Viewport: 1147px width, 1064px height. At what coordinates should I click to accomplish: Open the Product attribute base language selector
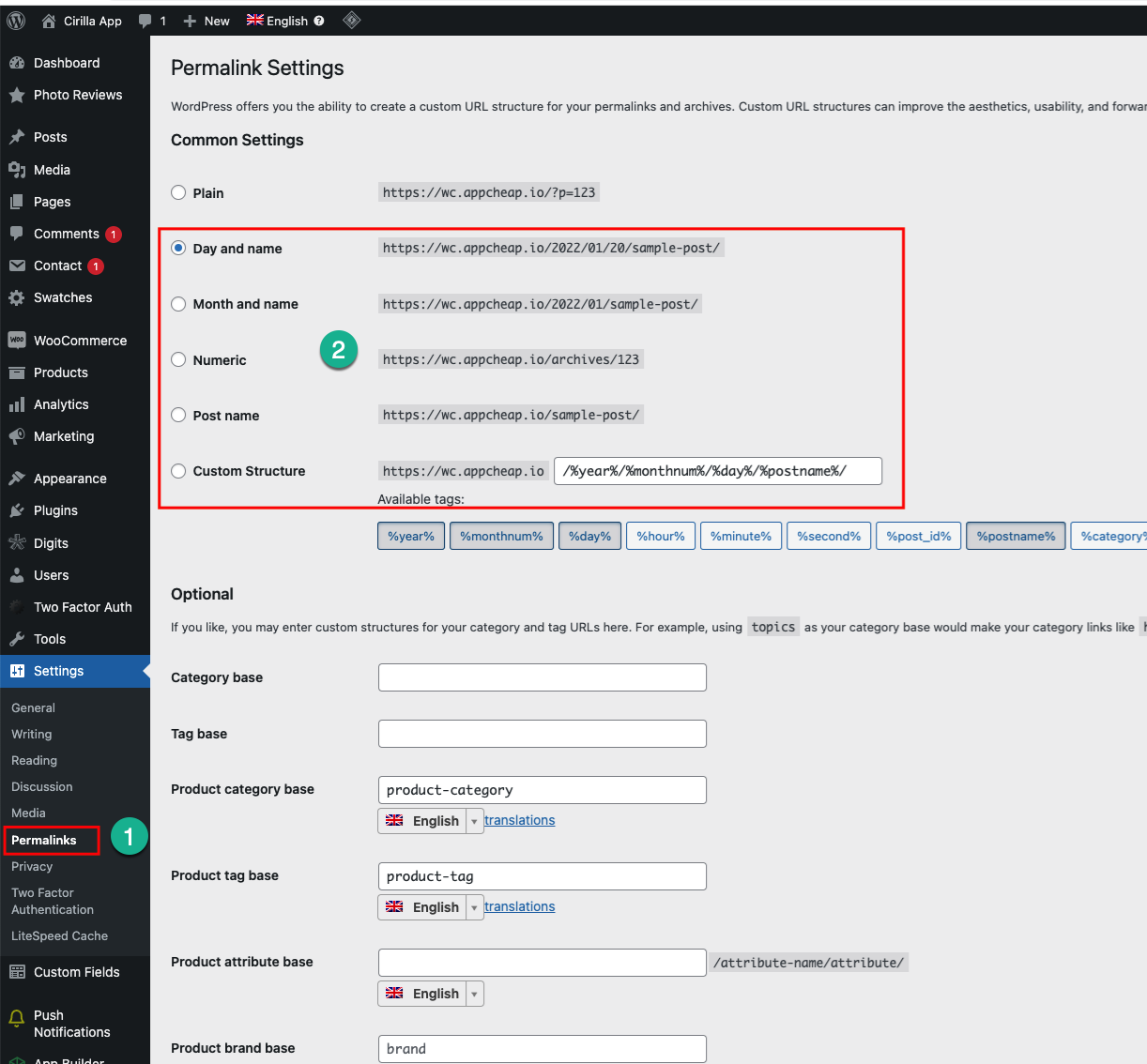click(x=475, y=993)
